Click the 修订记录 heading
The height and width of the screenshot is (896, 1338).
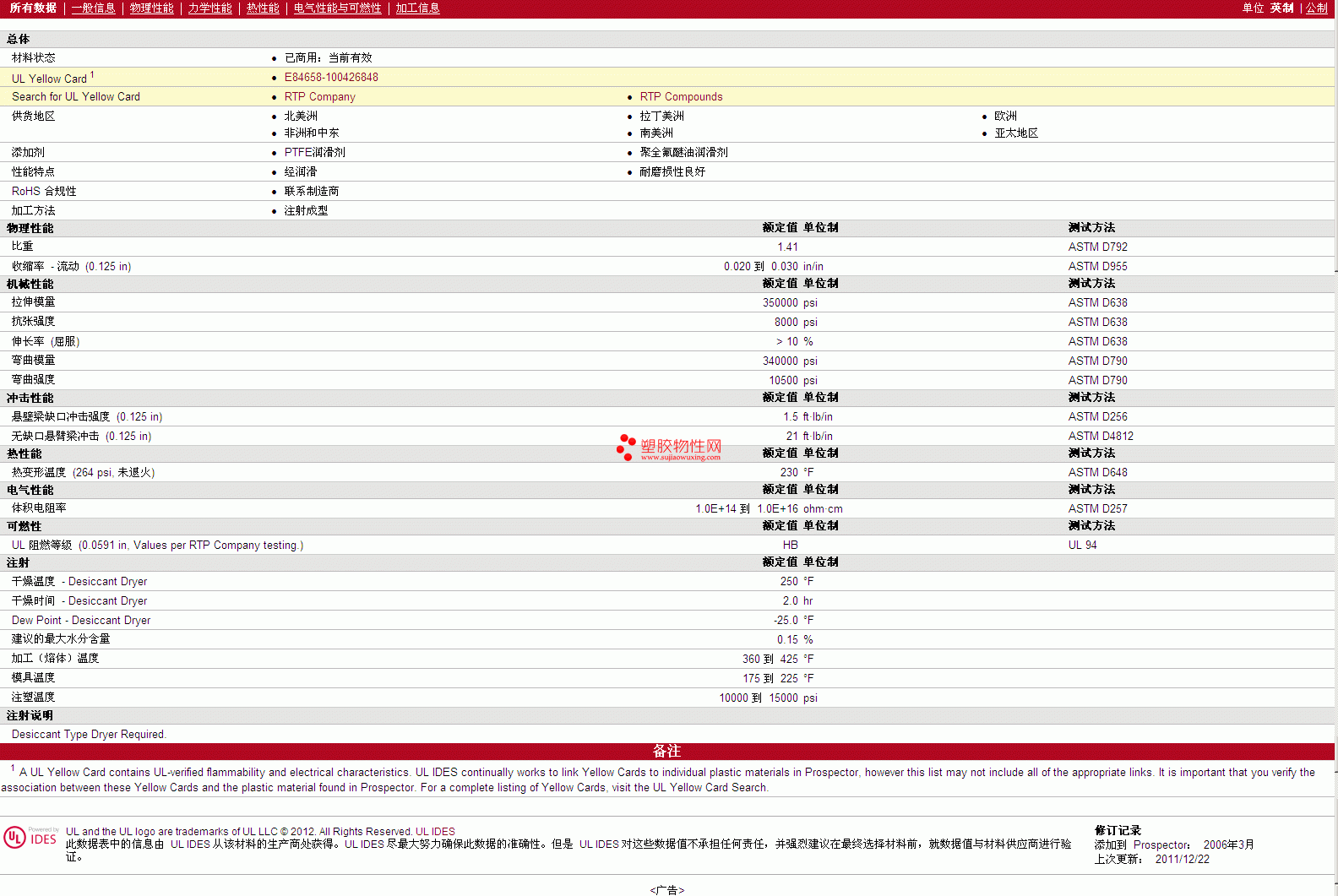[1118, 831]
